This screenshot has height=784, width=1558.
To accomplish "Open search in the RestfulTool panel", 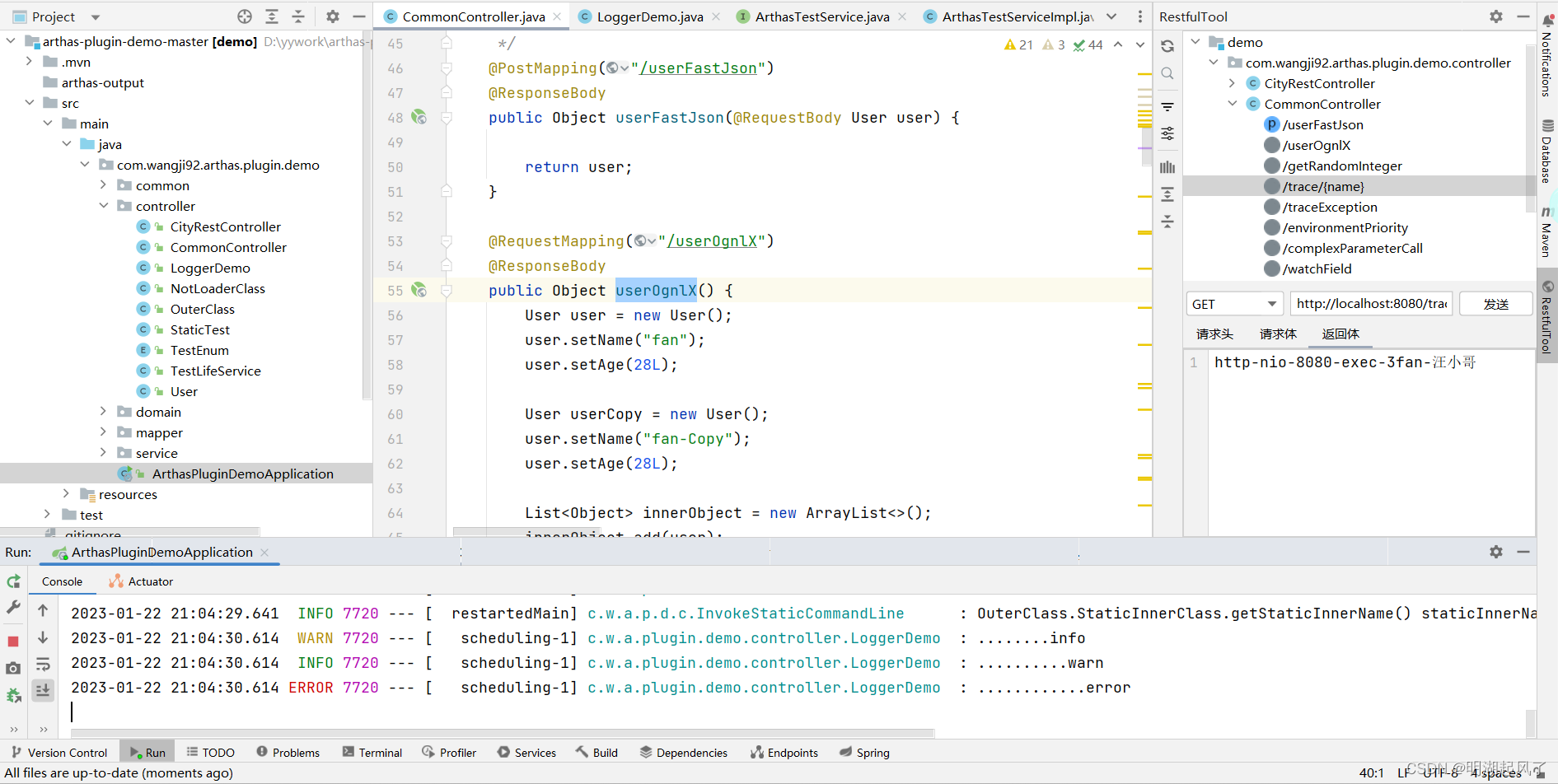I will click(1167, 73).
